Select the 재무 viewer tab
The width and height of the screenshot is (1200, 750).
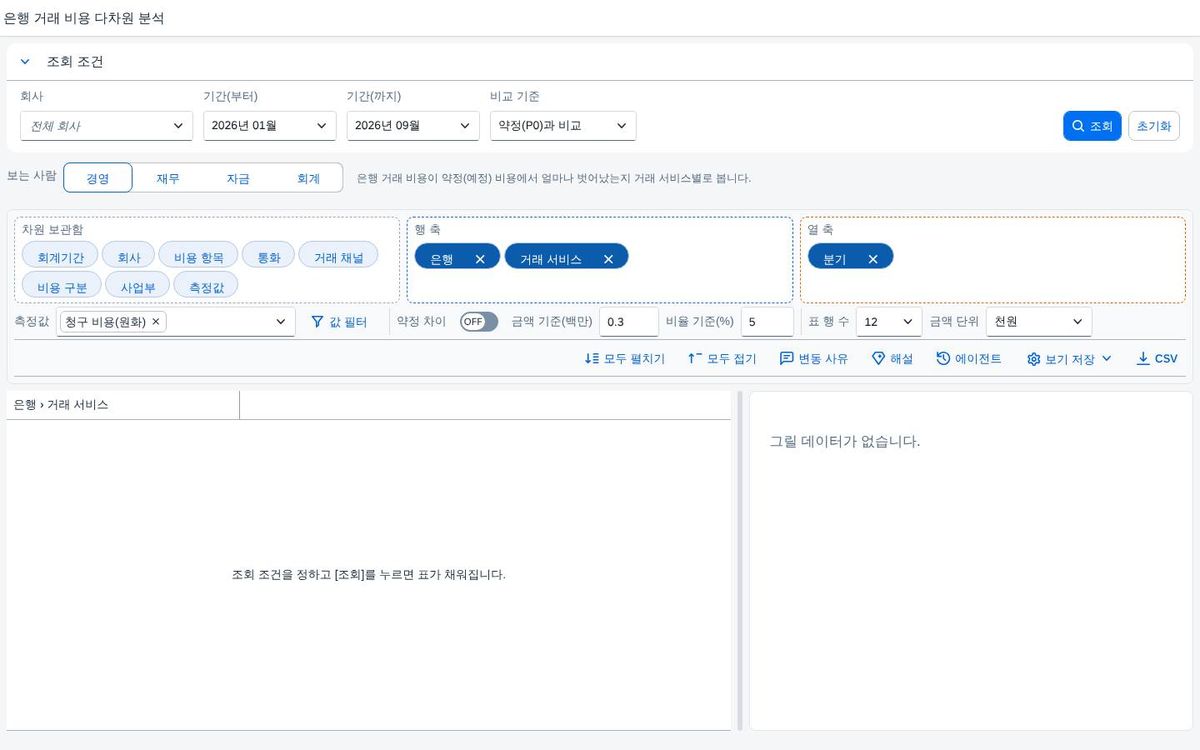[x=168, y=178]
